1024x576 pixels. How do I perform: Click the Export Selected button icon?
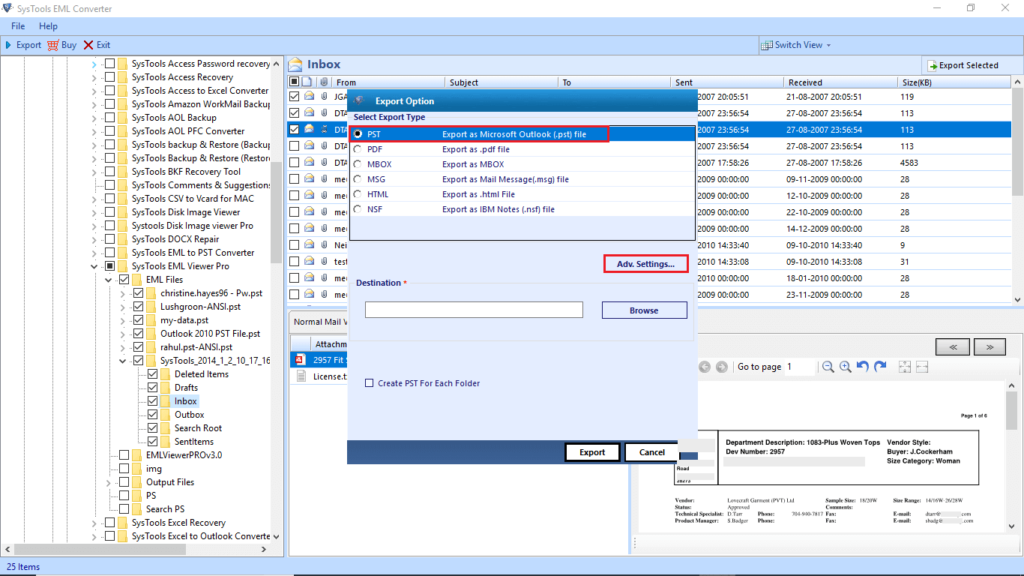click(x=934, y=64)
